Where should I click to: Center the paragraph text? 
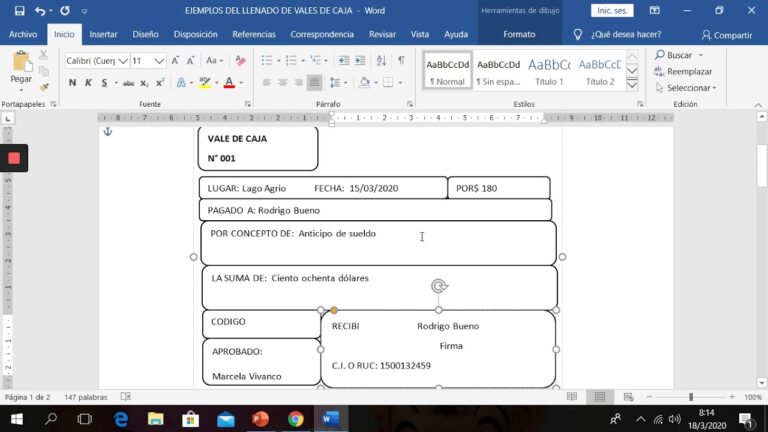pyautogui.click(x=283, y=83)
